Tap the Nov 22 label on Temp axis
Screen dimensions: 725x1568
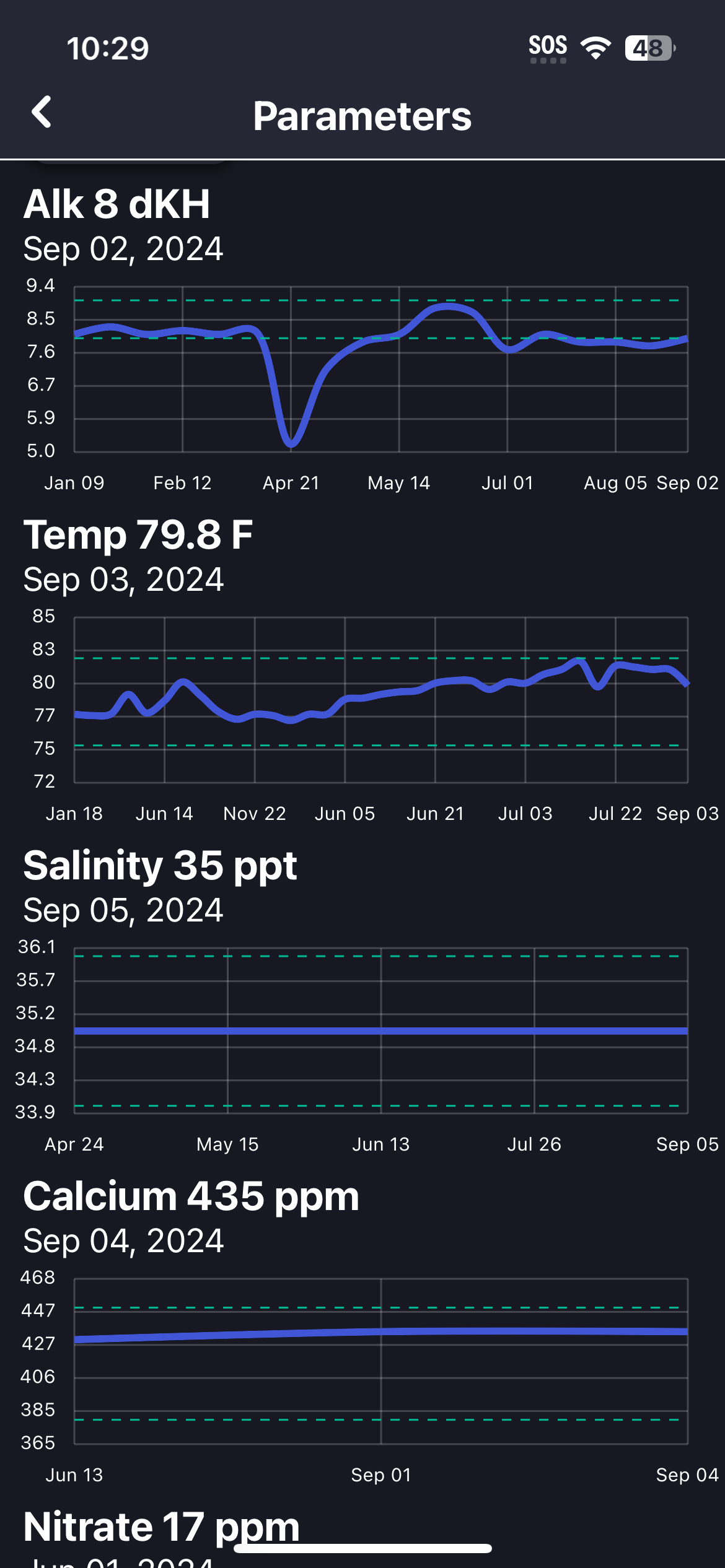click(255, 814)
